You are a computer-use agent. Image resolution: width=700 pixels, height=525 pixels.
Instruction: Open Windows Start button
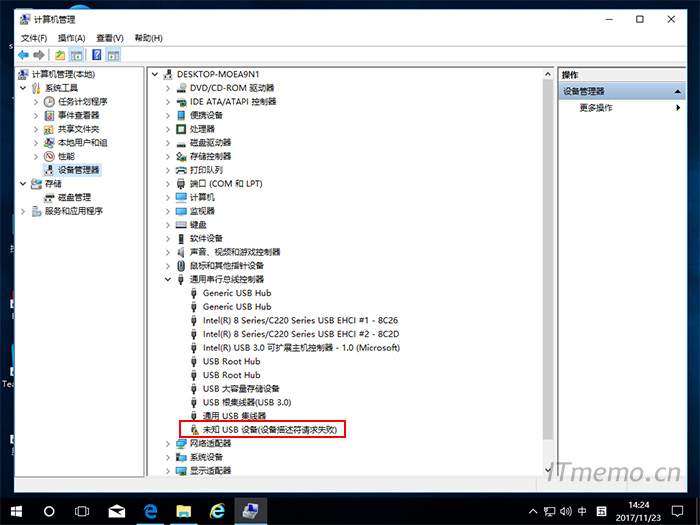pyautogui.click(x=17, y=511)
